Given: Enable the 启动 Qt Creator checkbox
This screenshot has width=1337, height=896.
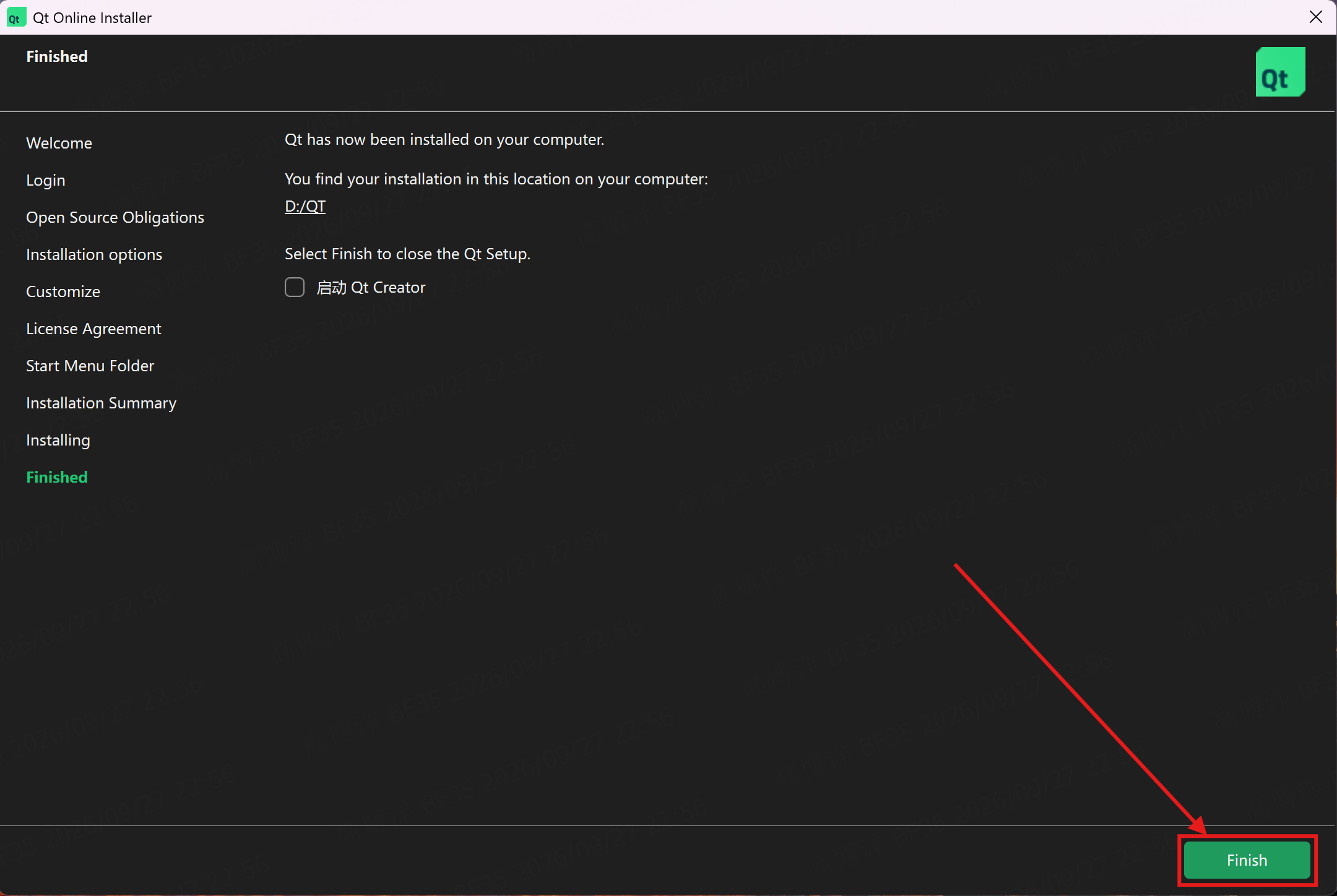Looking at the screenshot, I should tap(295, 287).
